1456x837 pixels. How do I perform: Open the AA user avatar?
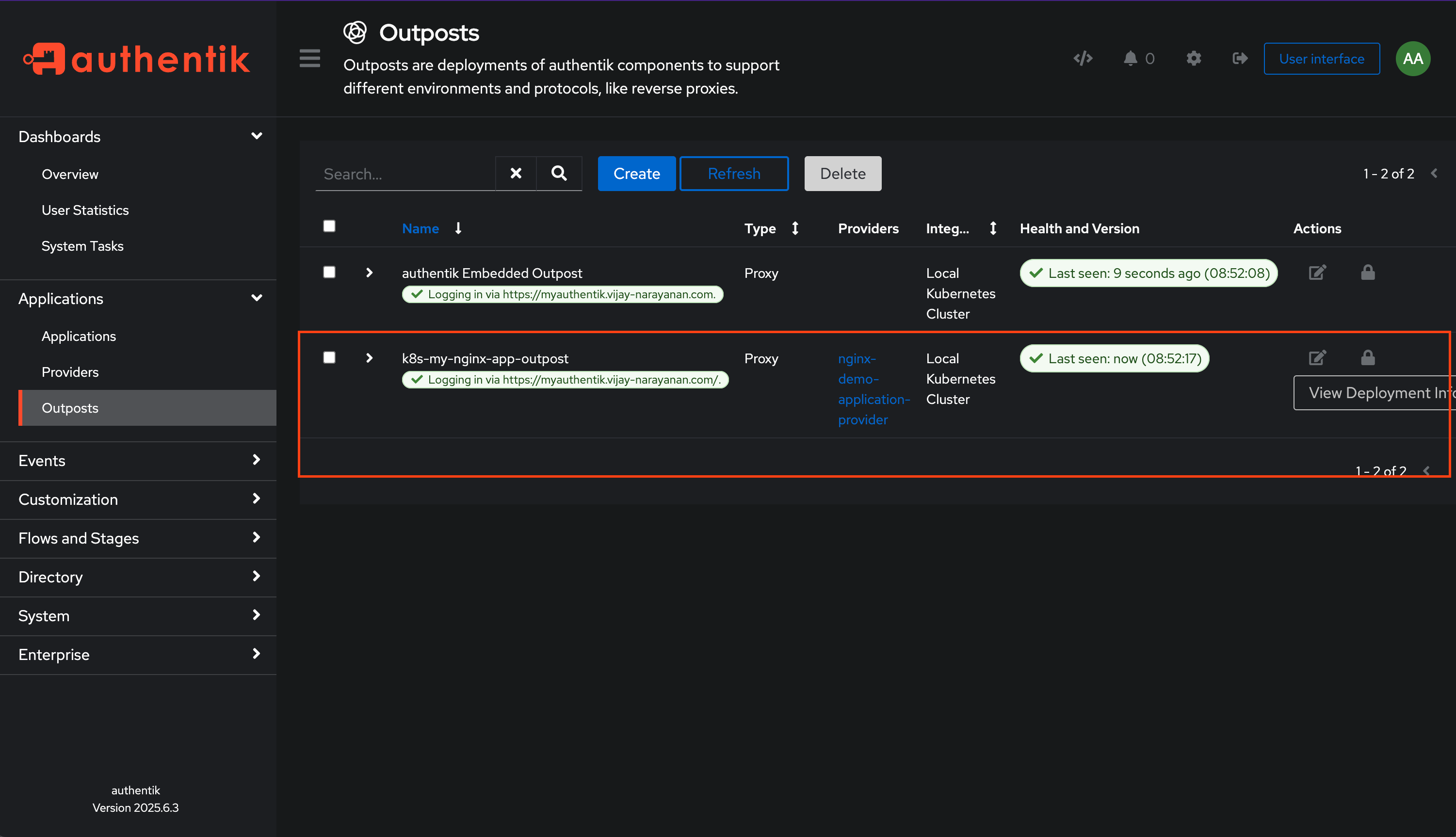1413,59
